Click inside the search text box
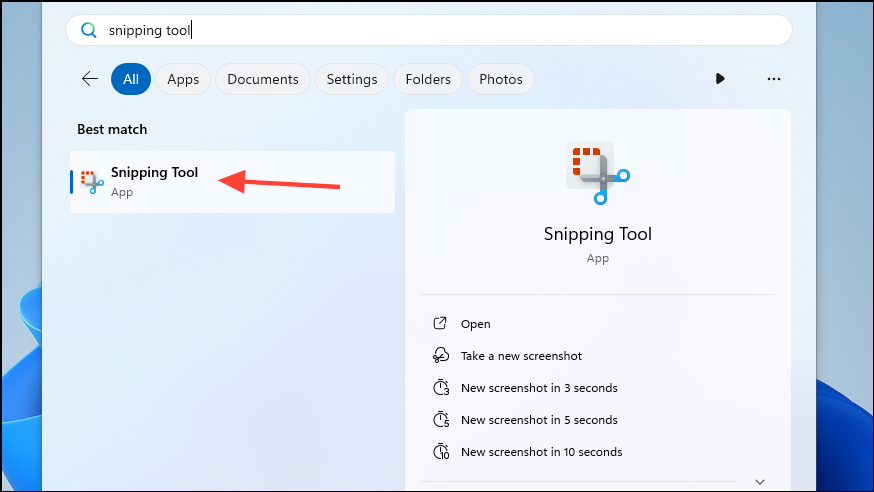Image resolution: width=874 pixels, height=492 pixels. tap(429, 30)
